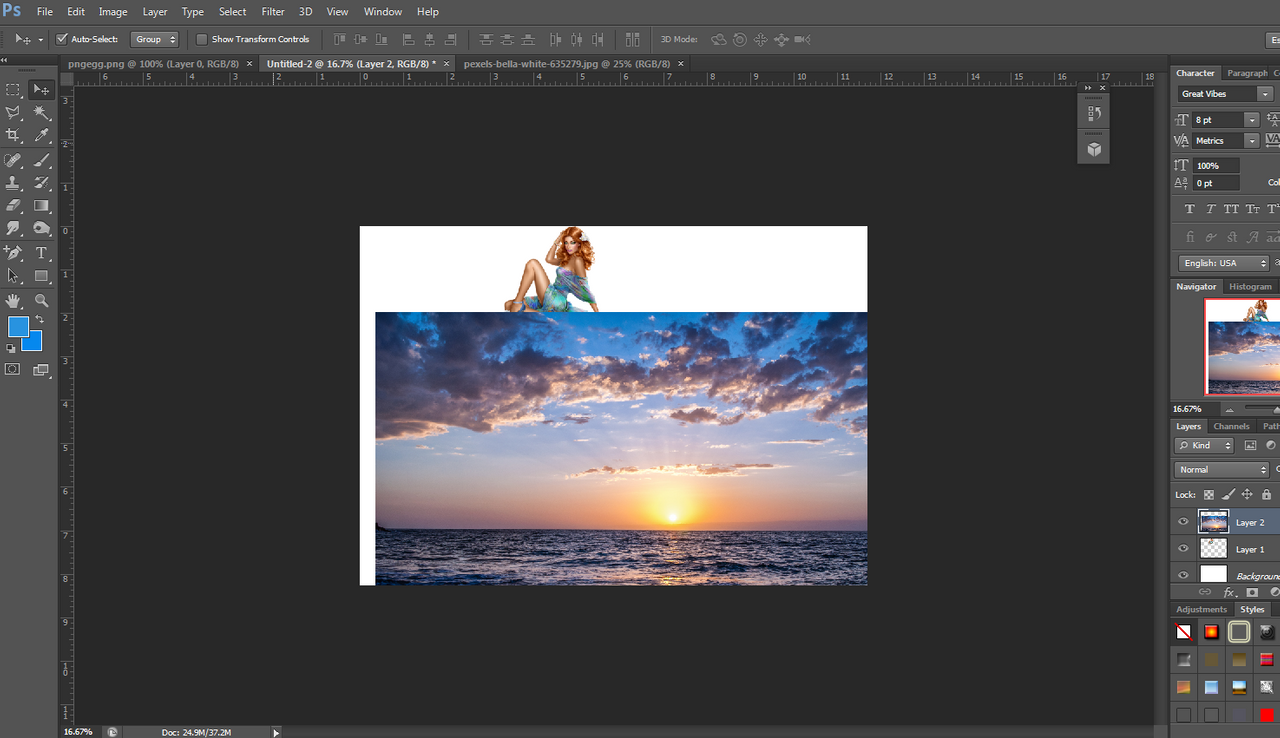Open the Filter menu
This screenshot has width=1280, height=738.
pyautogui.click(x=273, y=12)
